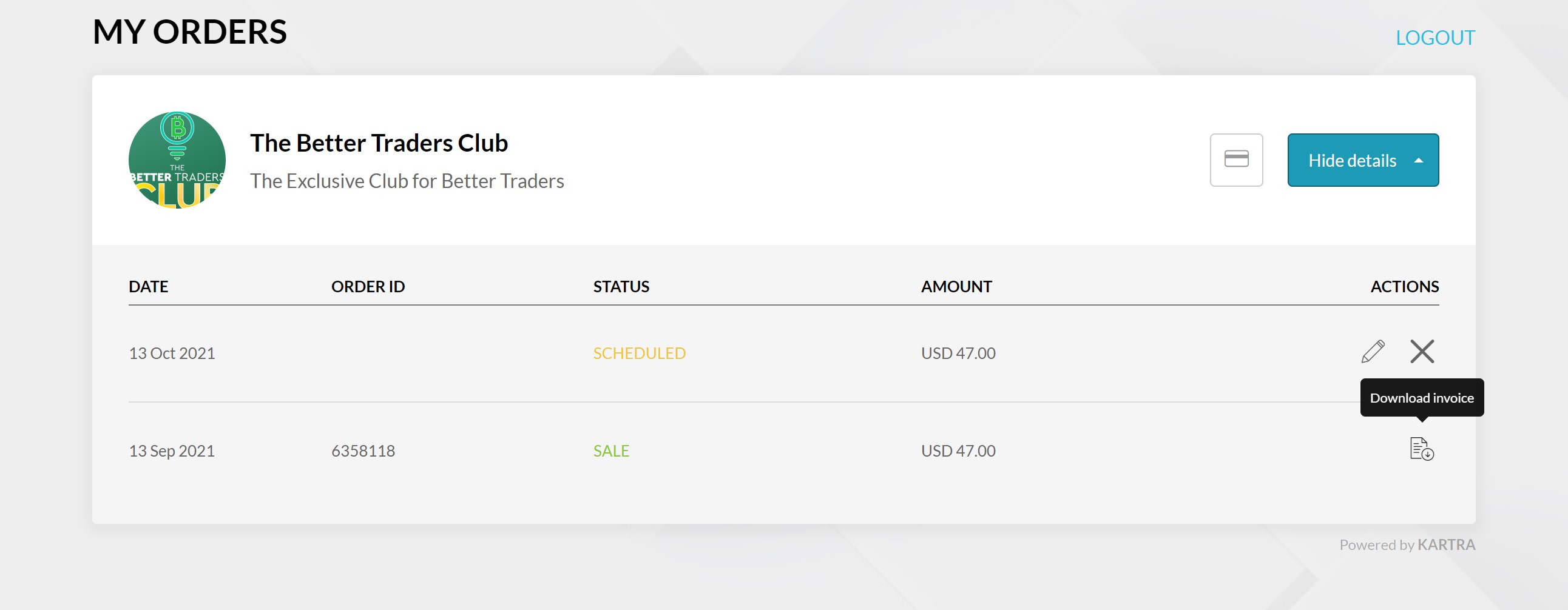Click the DATE column header
Image resolution: width=1568 pixels, height=610 pixels.
(x=149, y=286)
